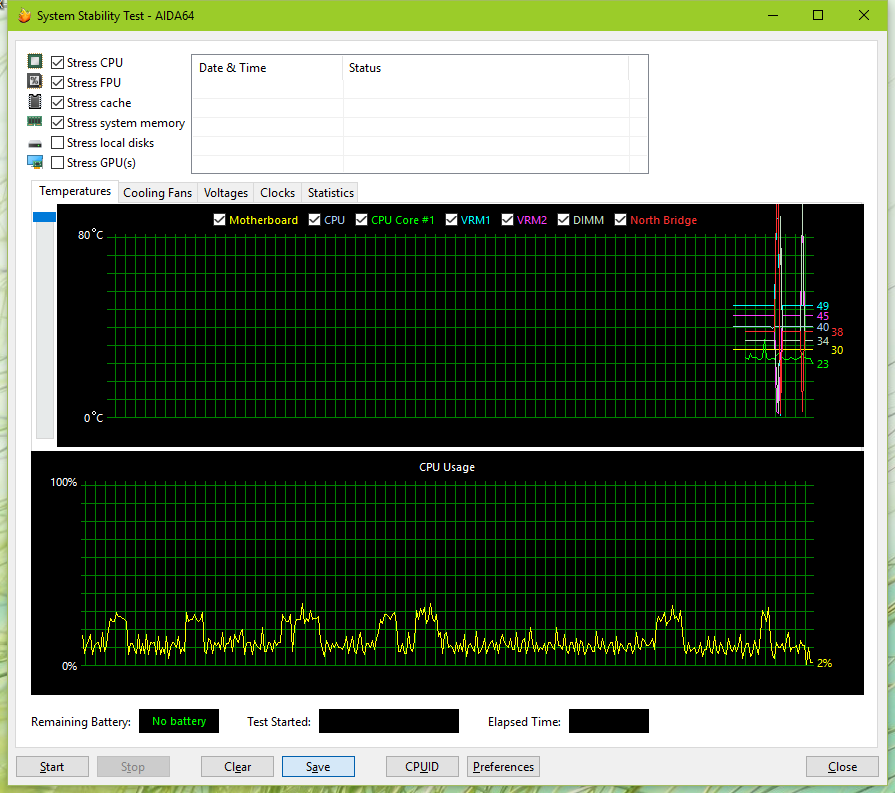Hide the DIMM temperature line
Image resolution: width=895 pixels, height=793 pixels.
click(x=563, y=220)
